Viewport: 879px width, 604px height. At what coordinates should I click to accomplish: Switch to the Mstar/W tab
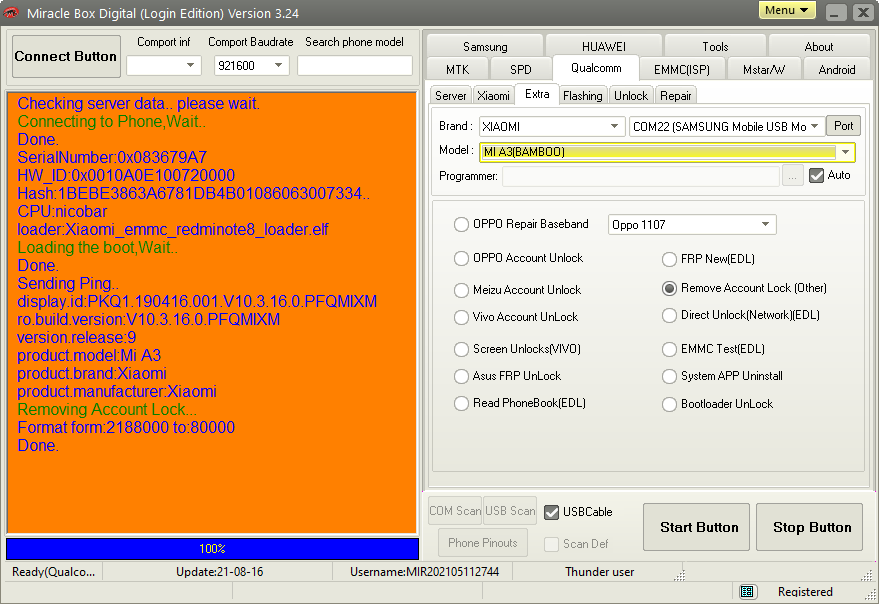click(x=764, y=70)
